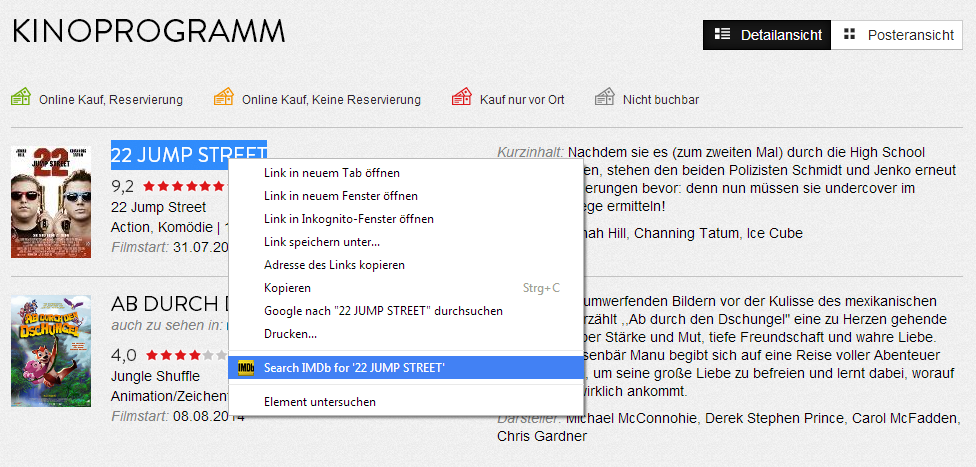Click the 'Animation/Zeichen' genre text
Viewport: 976px width, 467px height.
click(x=170, y=397)
